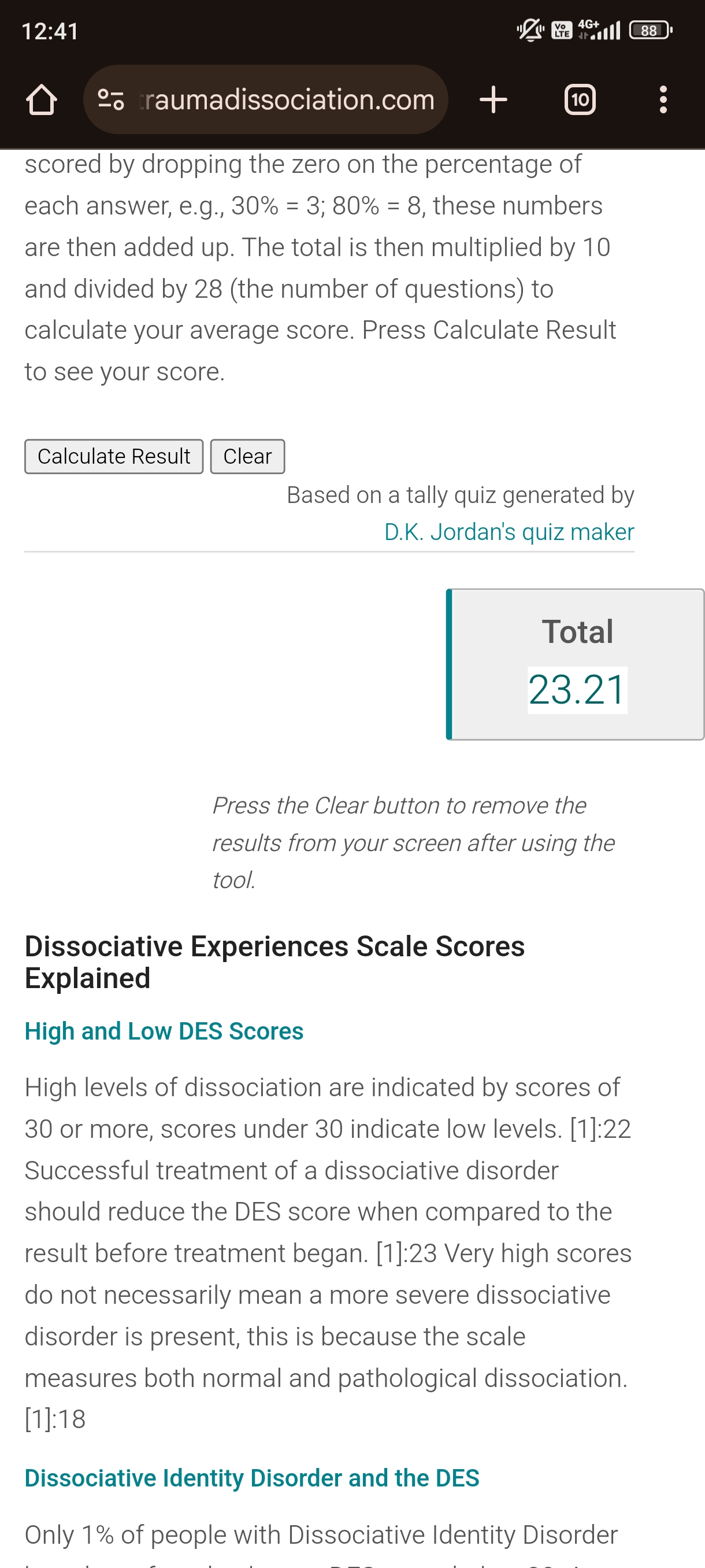
Task: Tap the Chrome home icon
Action: click(x=42, y=100)
